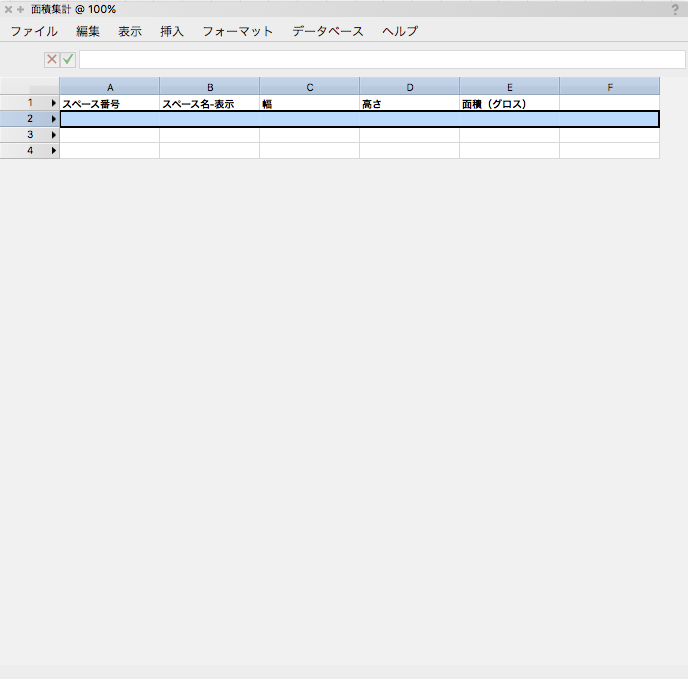Click the green checkmark accept entry icon

68,59
